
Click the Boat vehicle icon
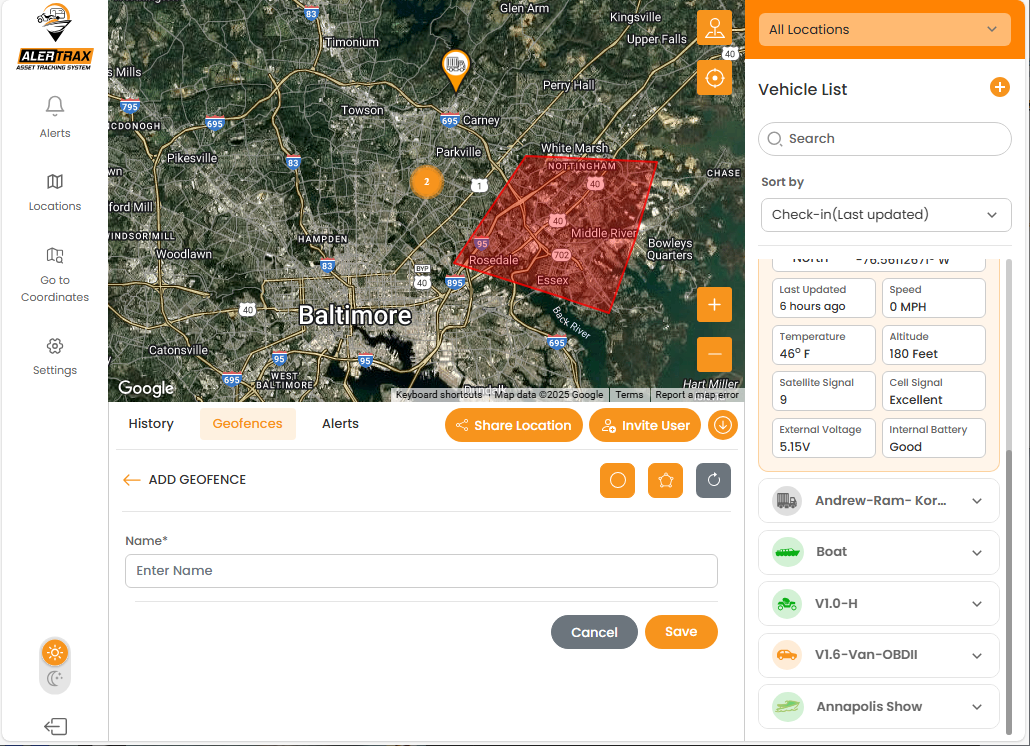[x=787, y=552]
